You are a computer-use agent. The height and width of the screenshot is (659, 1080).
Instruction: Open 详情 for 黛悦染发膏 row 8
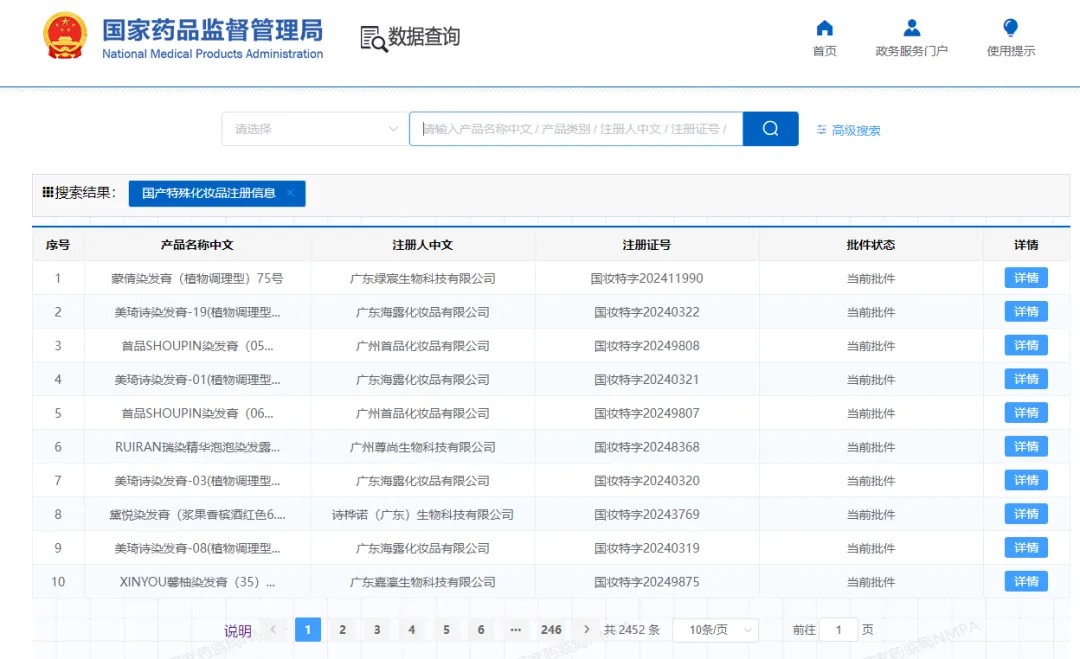click(x=1026, y=514)
